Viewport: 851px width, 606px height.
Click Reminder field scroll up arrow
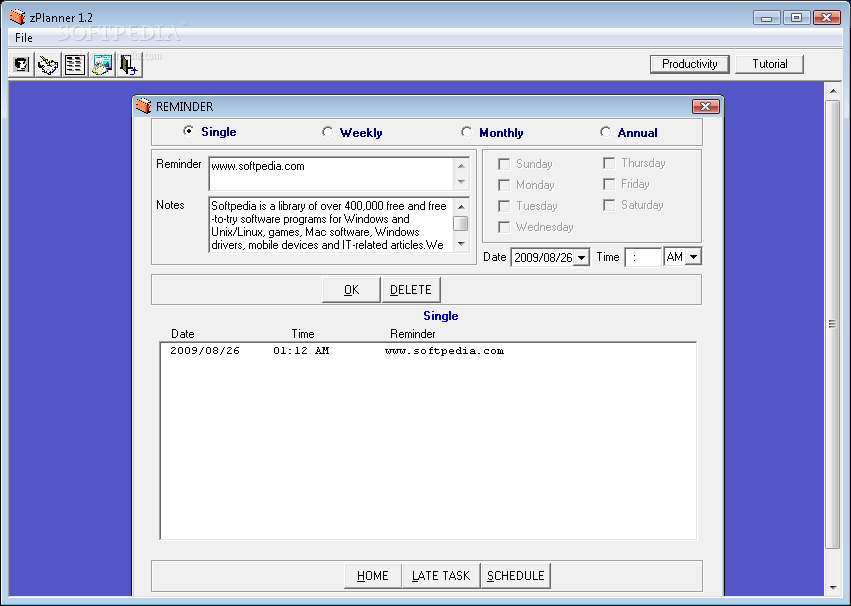coord(461,166)
